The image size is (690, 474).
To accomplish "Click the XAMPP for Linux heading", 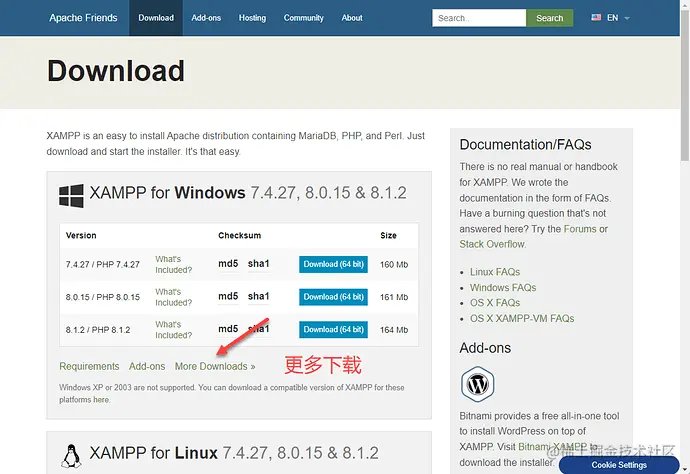I will (234, 453).
